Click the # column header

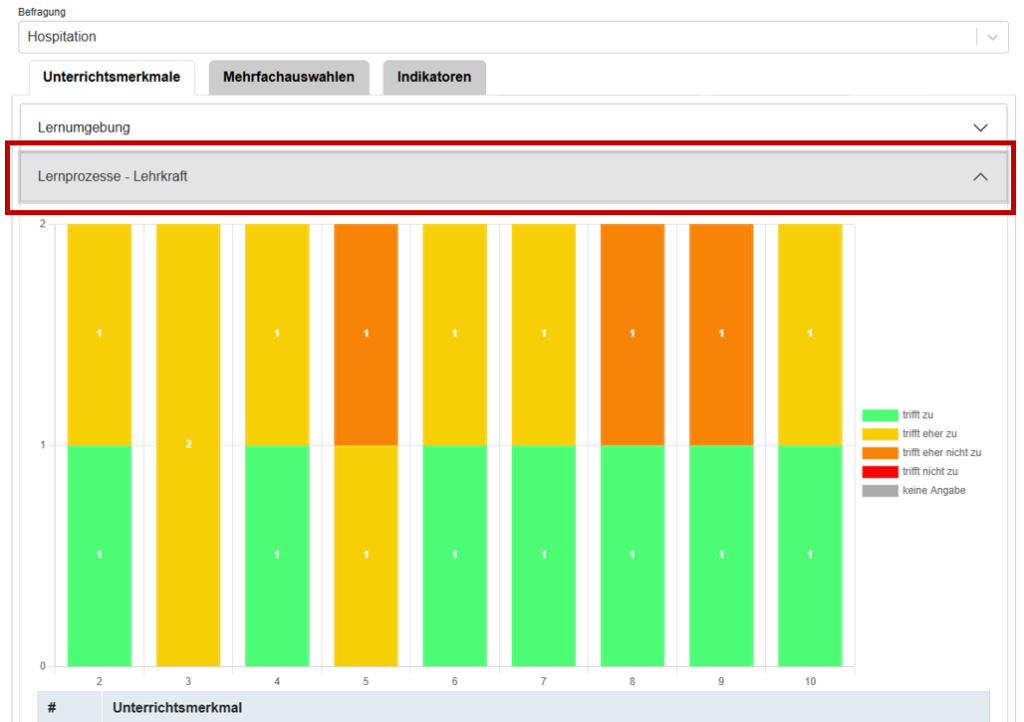pos(52,708)
